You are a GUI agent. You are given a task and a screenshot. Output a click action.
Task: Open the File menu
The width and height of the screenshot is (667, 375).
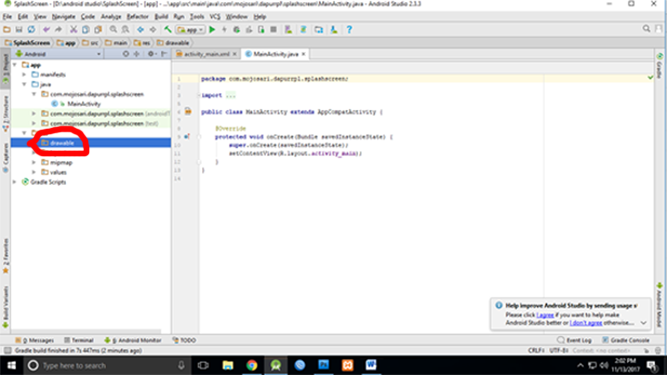(7, 17)
